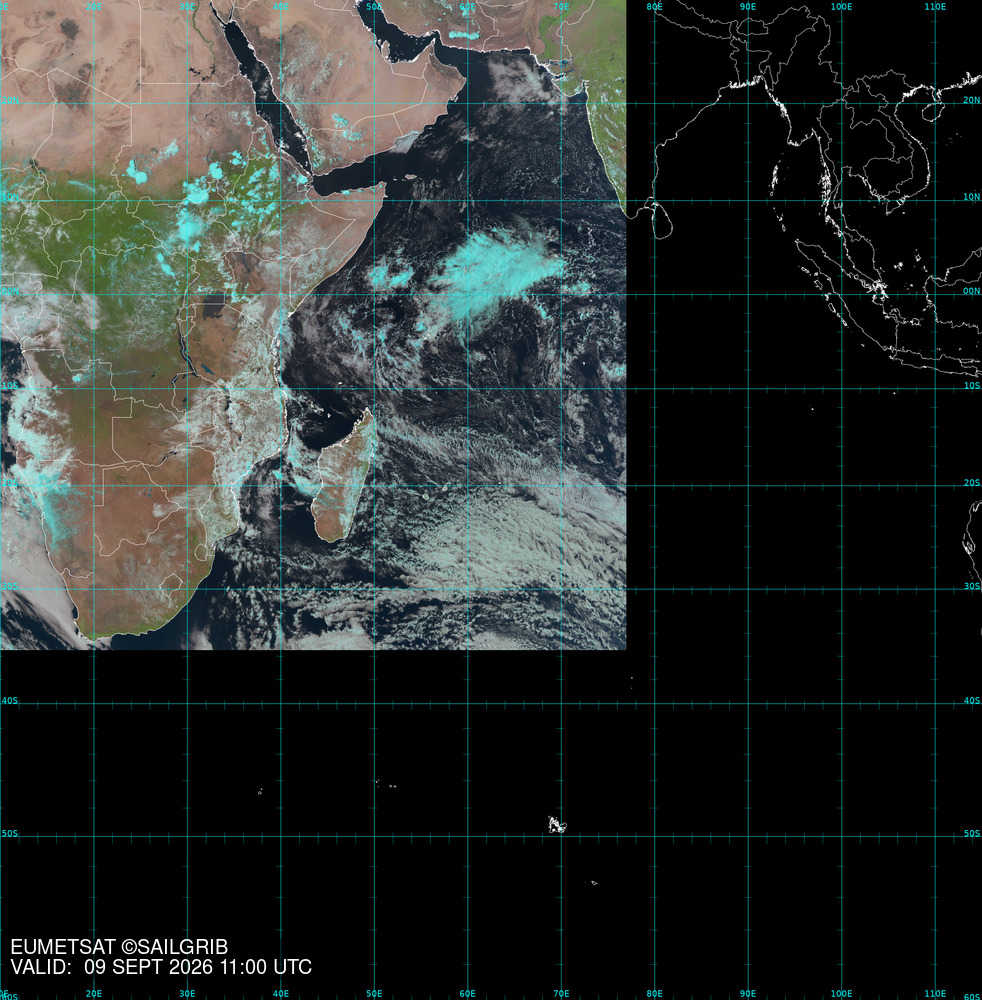982x1000 pixels.
Task: Select Madagascar island on the map
Action: click(343, 474)
